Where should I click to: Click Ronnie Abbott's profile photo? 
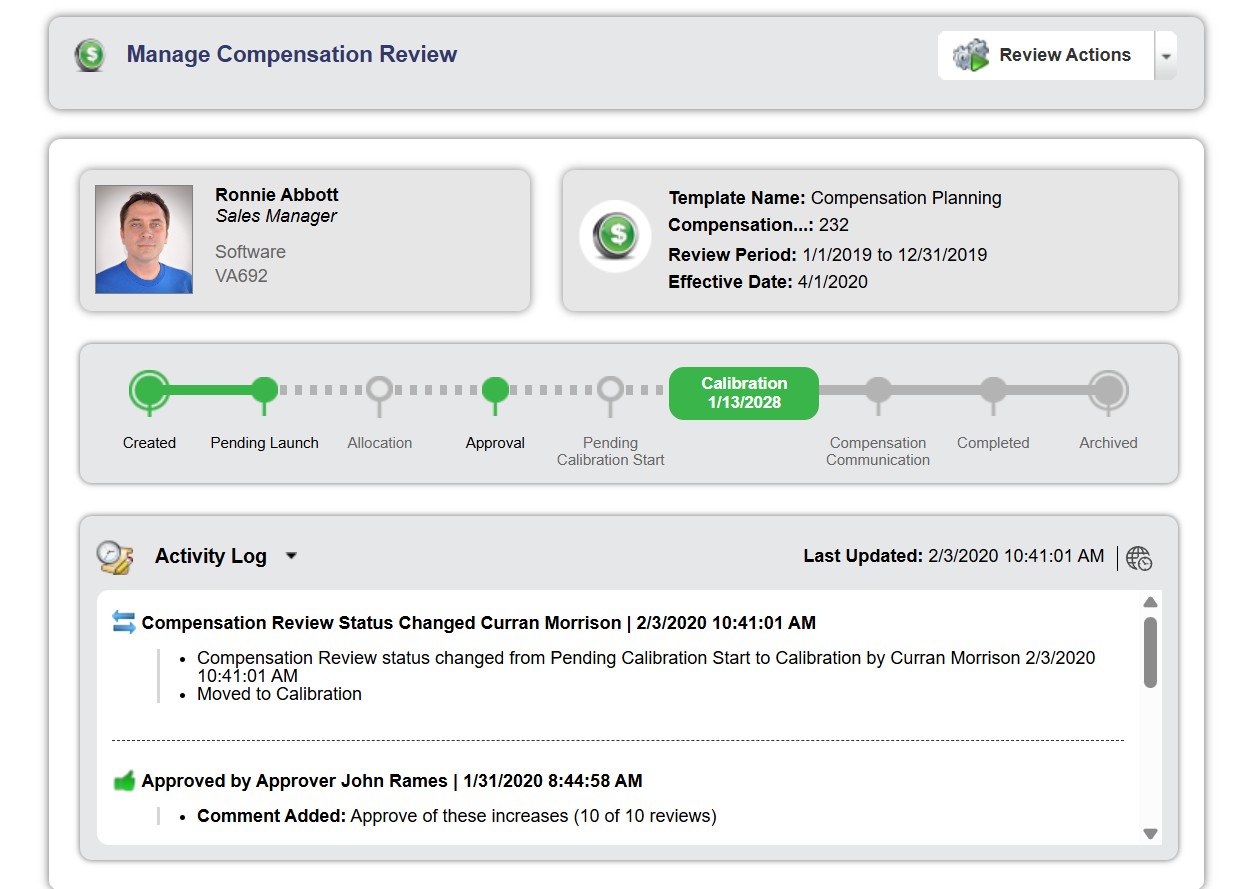(x=143, y=239)
